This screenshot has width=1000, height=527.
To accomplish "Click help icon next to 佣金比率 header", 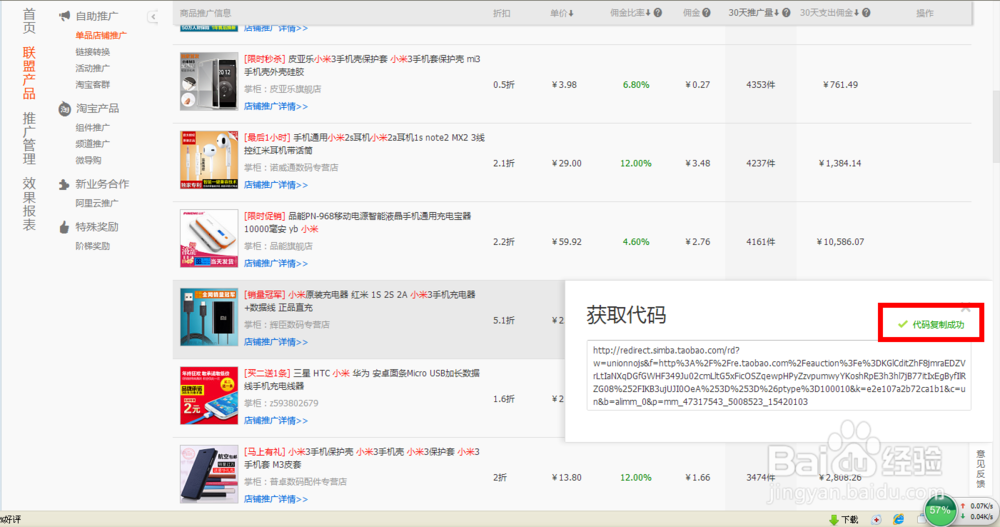I will coord(658,13).
